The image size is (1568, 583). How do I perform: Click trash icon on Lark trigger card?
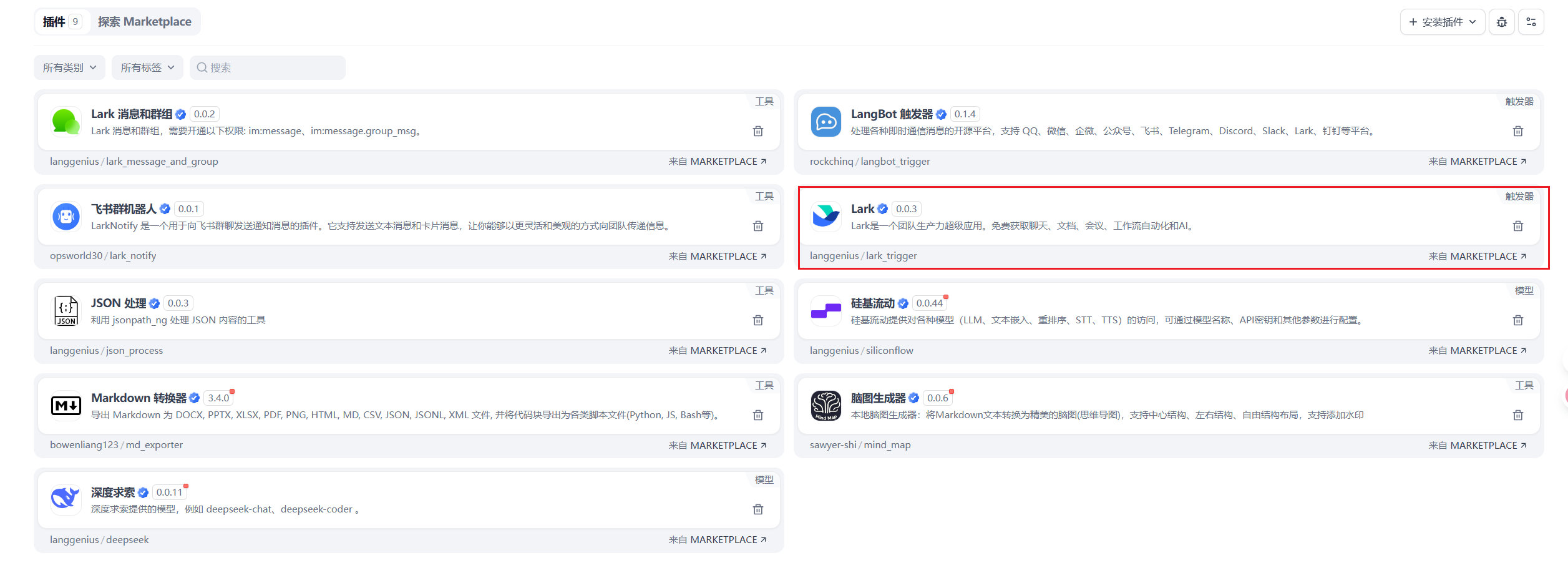[1518, 226]
